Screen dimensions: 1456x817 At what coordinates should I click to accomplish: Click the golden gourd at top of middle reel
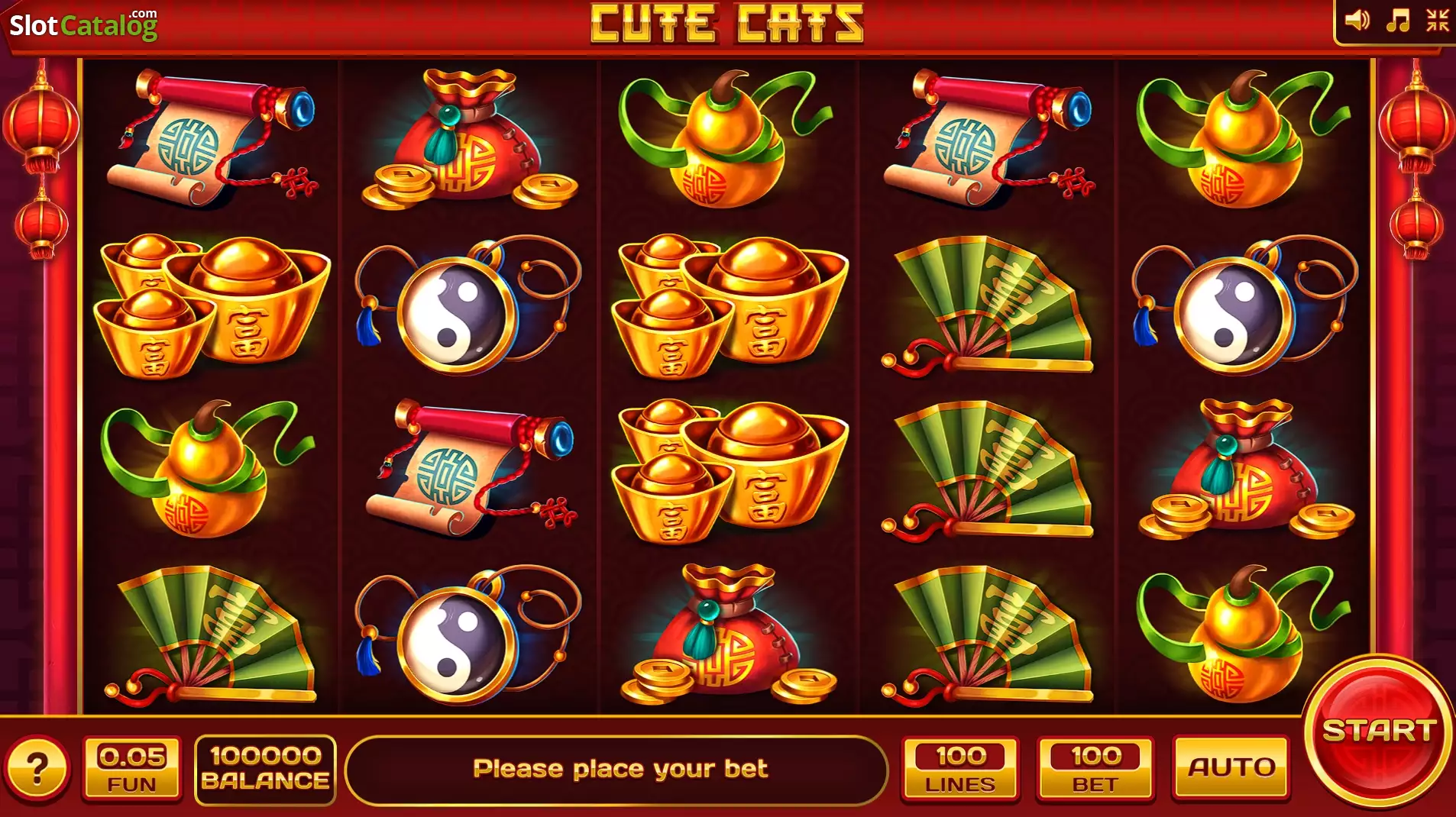726,139
